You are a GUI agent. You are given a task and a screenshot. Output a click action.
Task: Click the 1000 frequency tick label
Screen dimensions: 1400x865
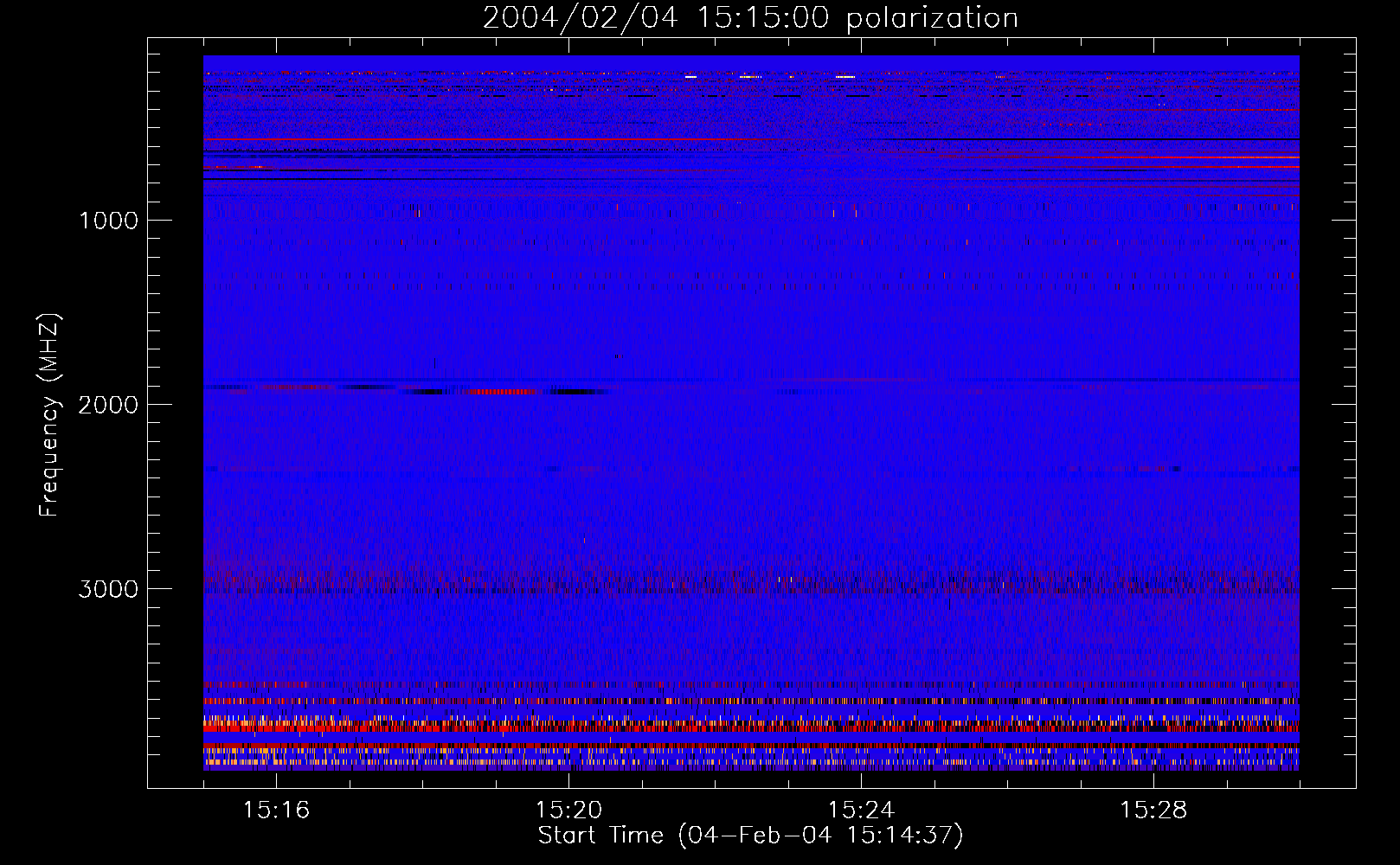click(108, 221)
